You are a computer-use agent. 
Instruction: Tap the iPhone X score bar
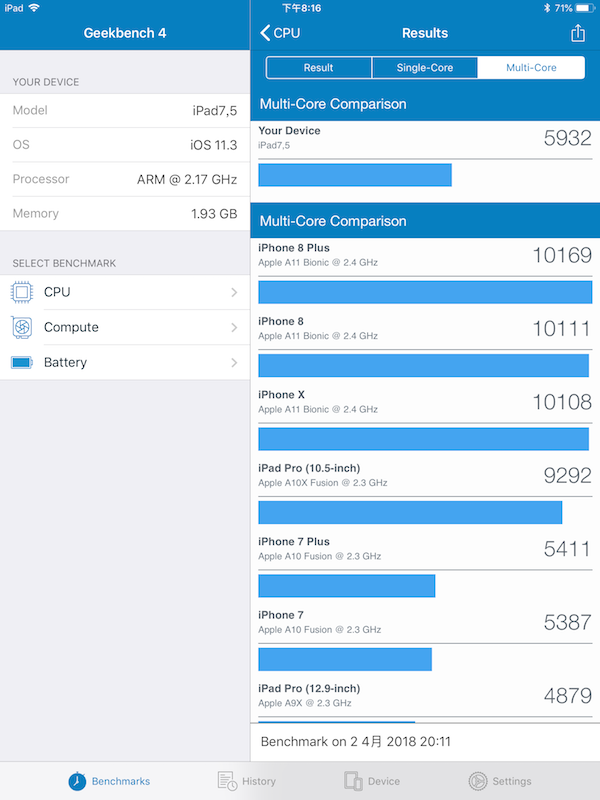click(x=423, y=439)
